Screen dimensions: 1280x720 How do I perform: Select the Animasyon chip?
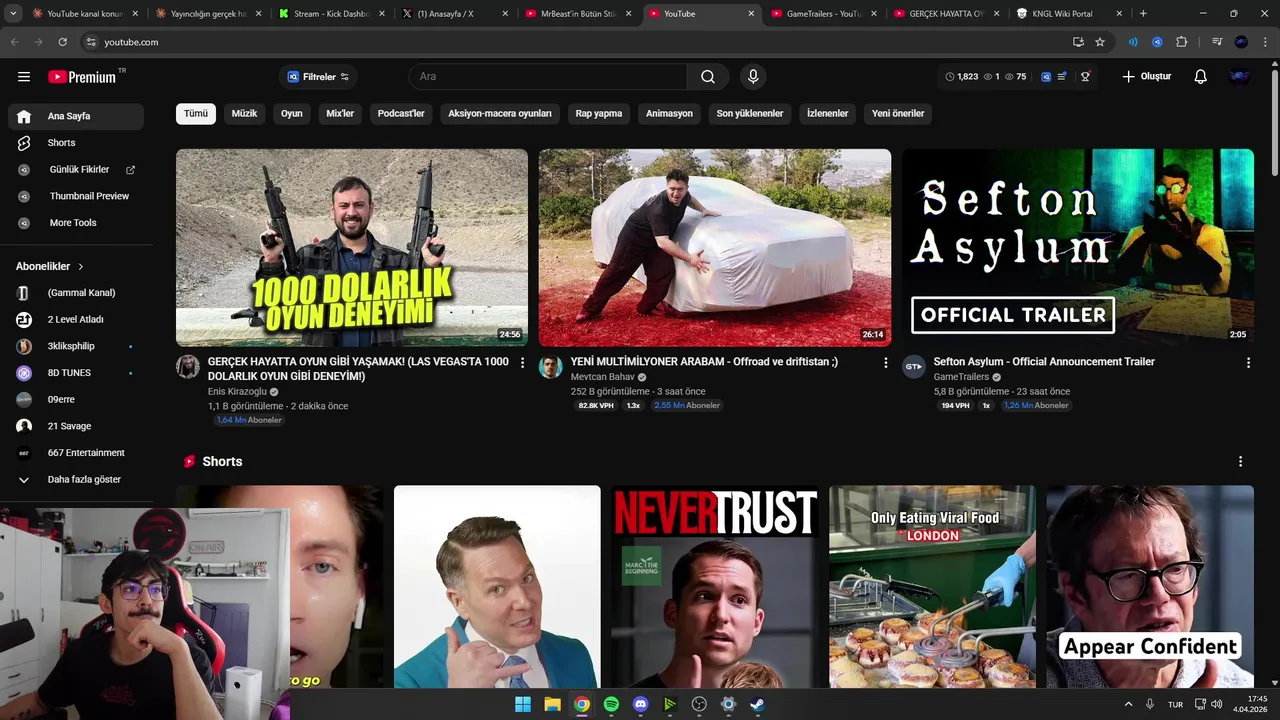(x=669, y=114)
